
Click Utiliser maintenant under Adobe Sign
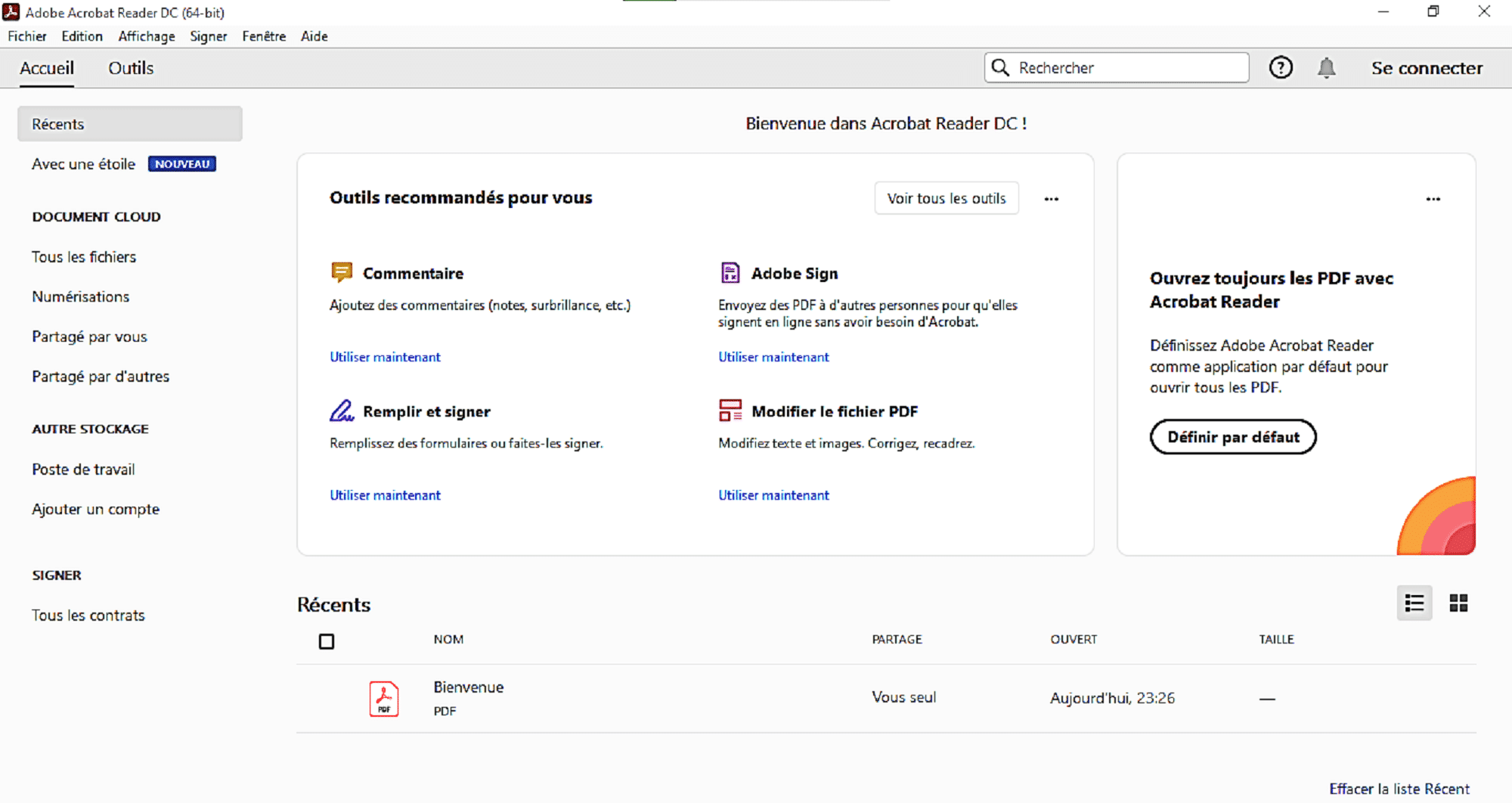(773, 357)
